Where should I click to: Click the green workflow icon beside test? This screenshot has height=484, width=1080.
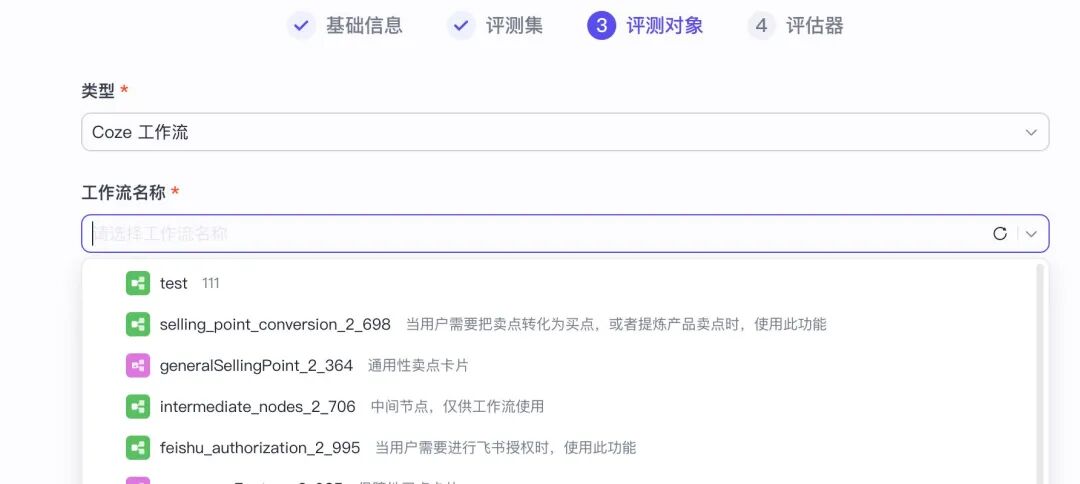(x=138, y=283)
